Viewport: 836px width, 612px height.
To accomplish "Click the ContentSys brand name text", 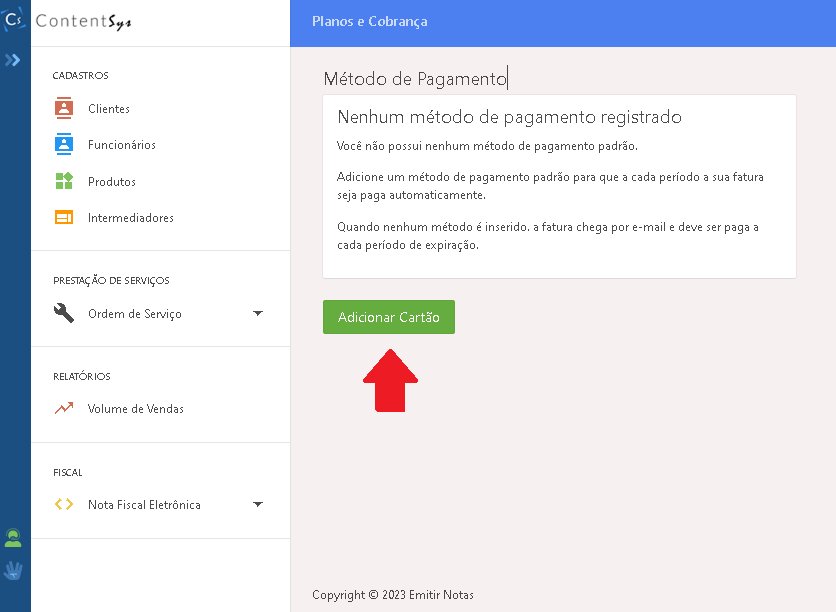I will click(83, 21).
